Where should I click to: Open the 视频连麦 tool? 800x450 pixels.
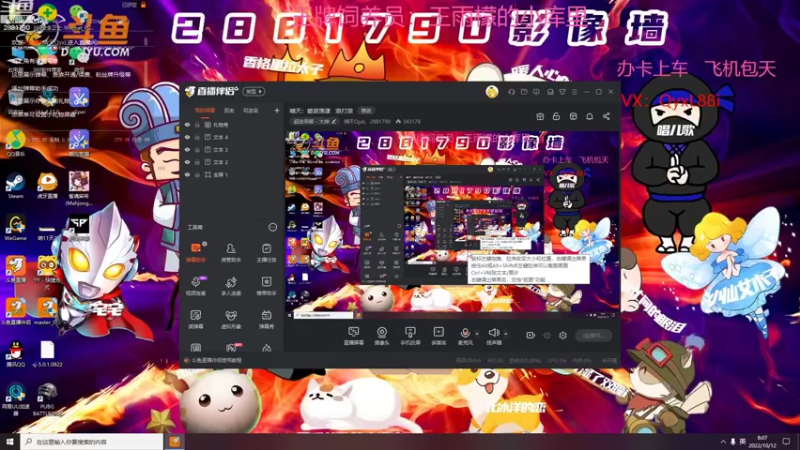[x=195, y=286]
